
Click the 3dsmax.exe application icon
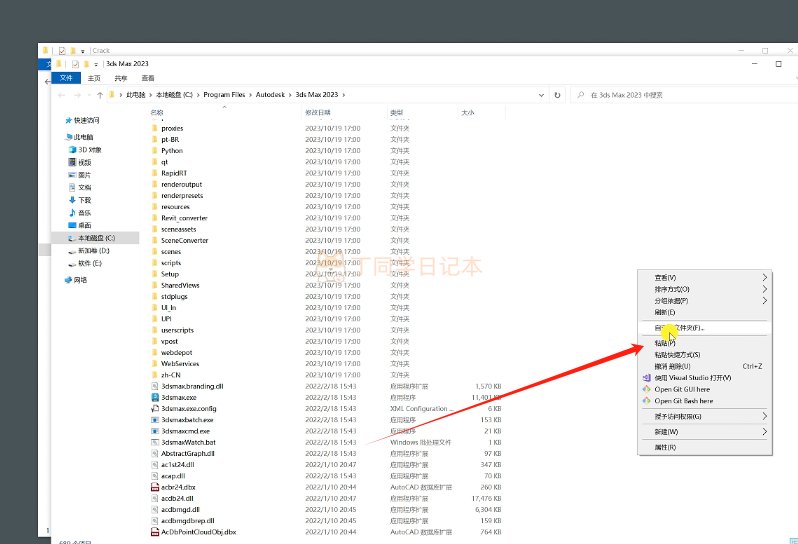point(154,397)
